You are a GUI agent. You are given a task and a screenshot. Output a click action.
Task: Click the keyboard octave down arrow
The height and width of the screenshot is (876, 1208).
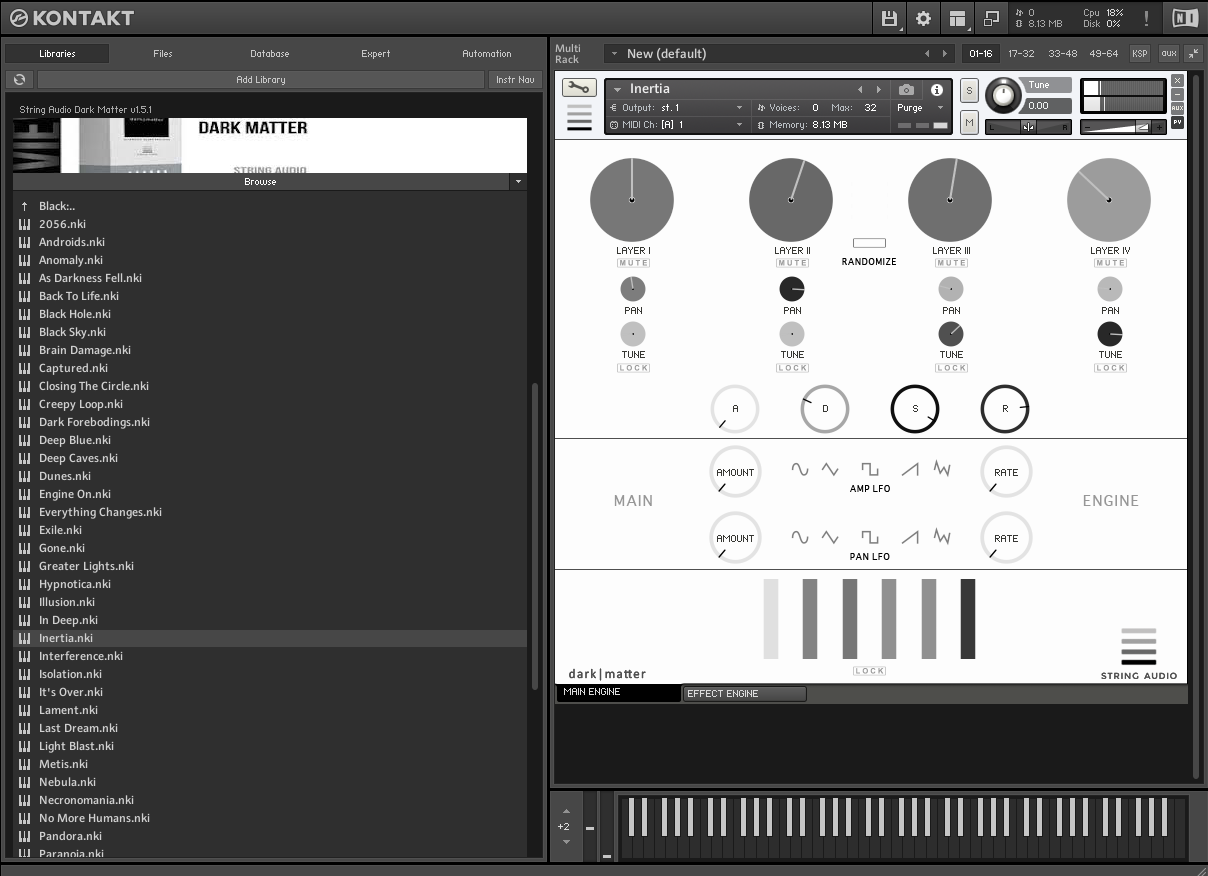point(566,842)
